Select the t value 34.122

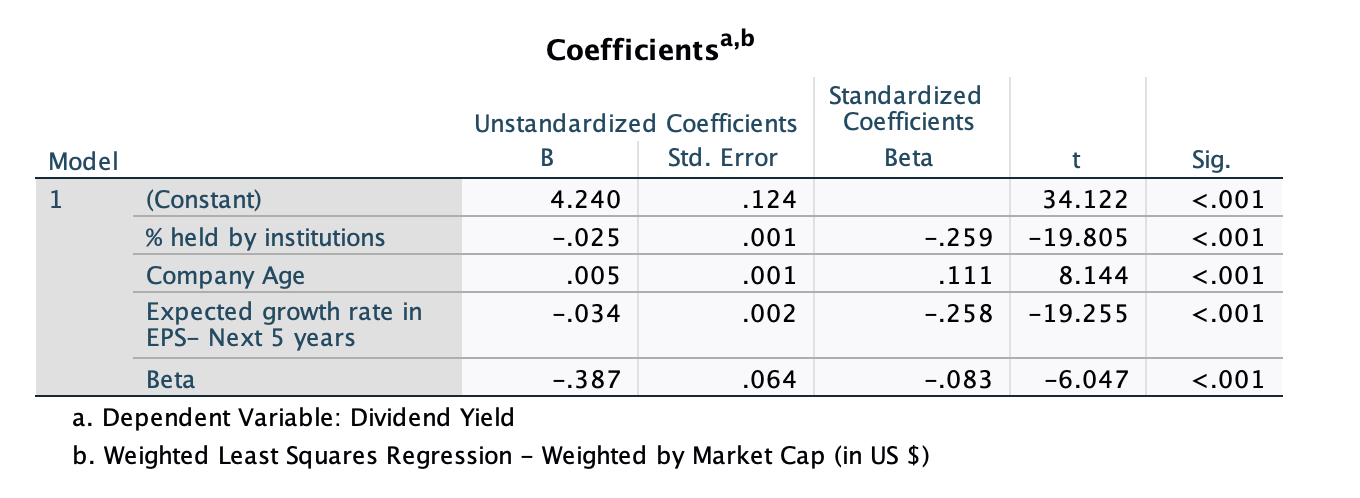(x=1085, y=200)
